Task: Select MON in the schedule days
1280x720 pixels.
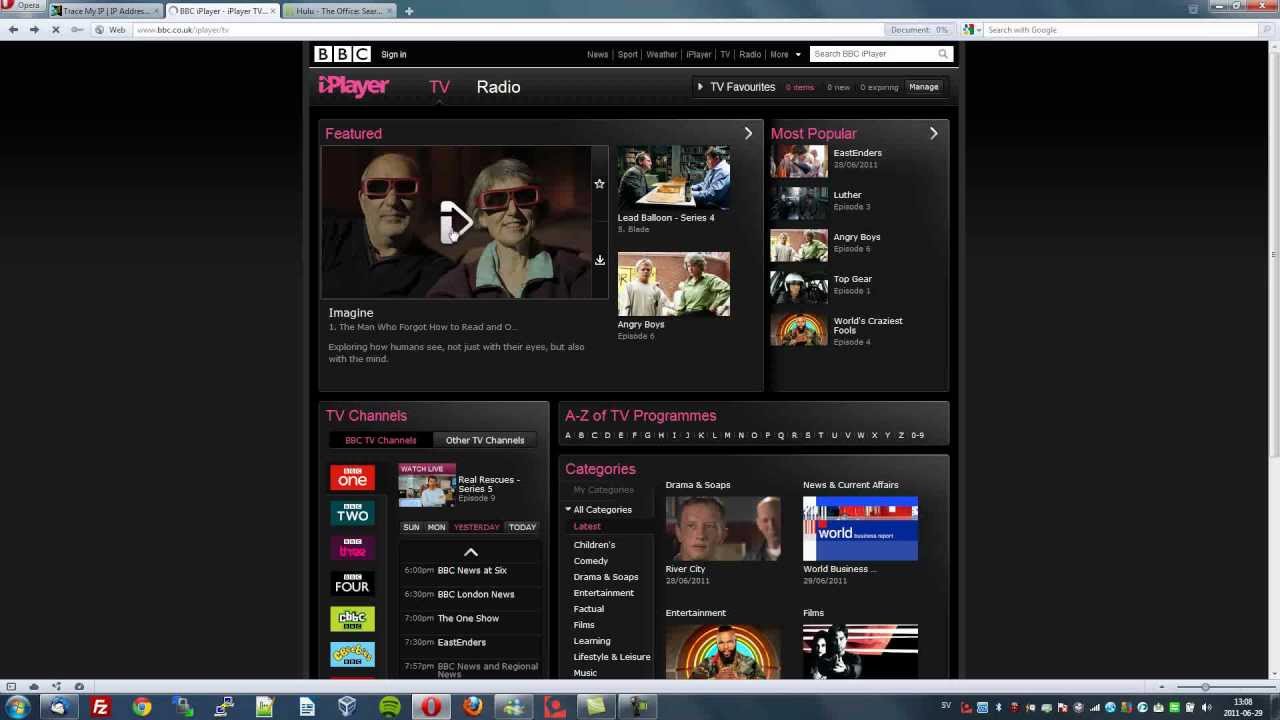Action: click(x=436, y=527)
